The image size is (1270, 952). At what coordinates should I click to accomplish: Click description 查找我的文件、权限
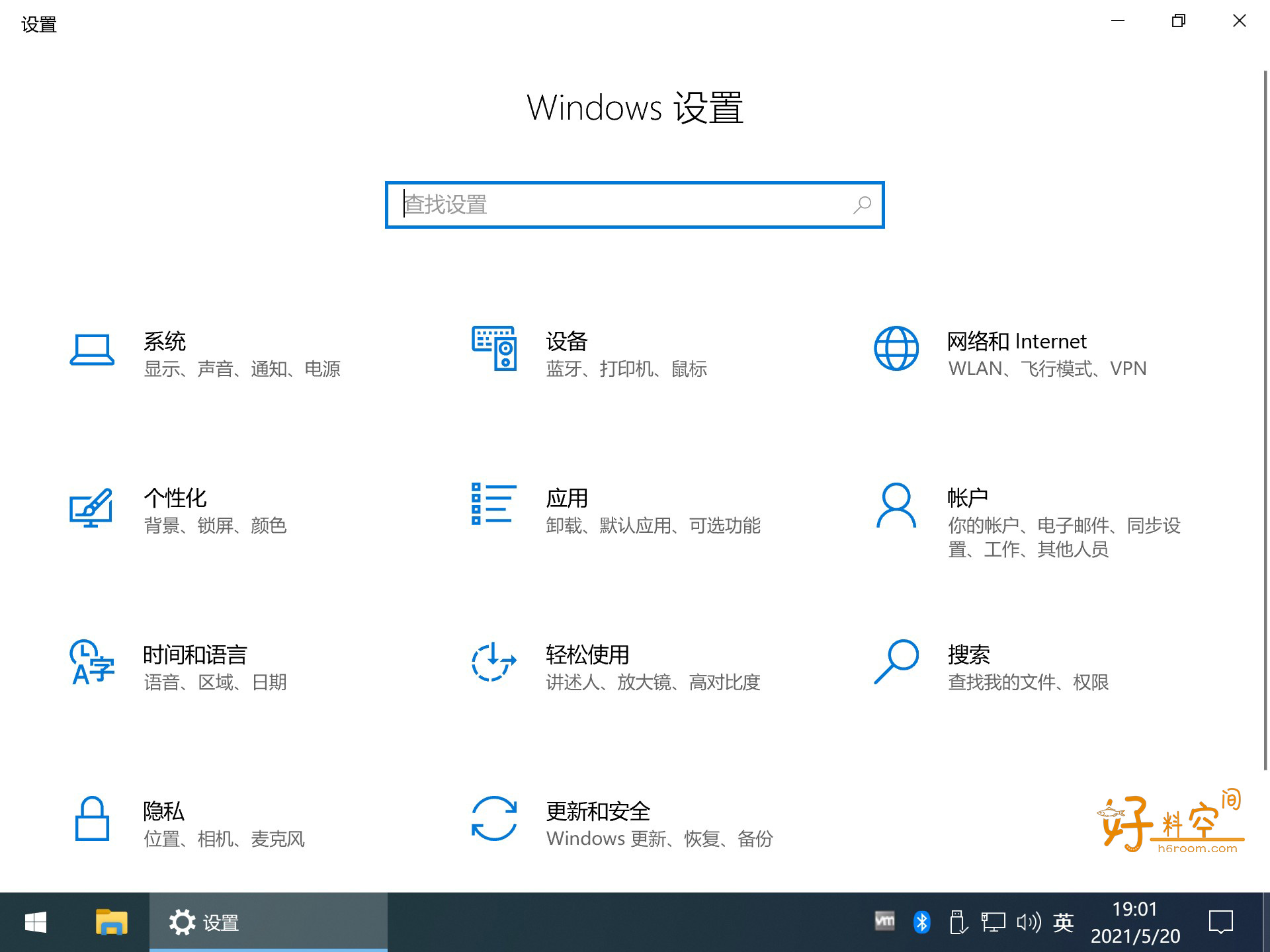1028,682
